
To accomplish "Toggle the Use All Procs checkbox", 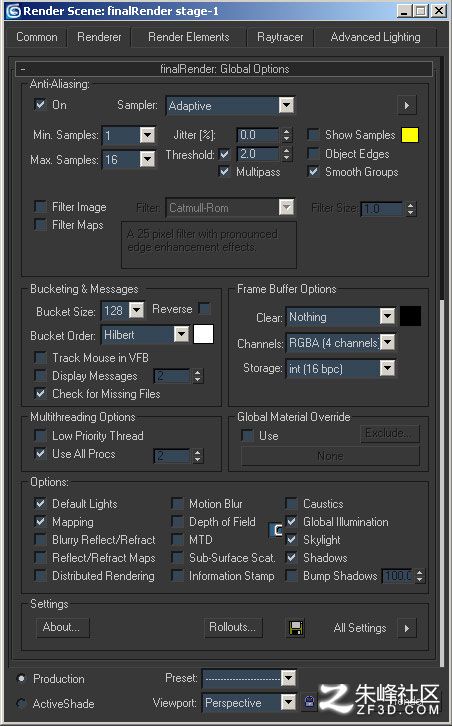I will point(40,453).
